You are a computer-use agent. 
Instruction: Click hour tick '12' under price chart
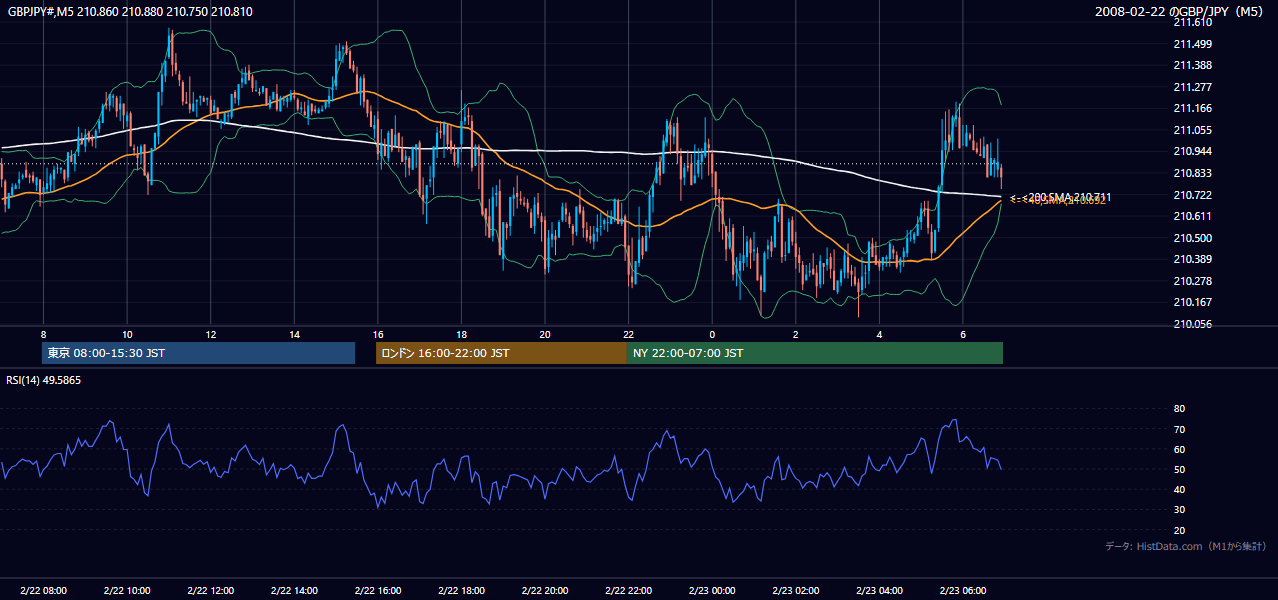pos(211,334)
